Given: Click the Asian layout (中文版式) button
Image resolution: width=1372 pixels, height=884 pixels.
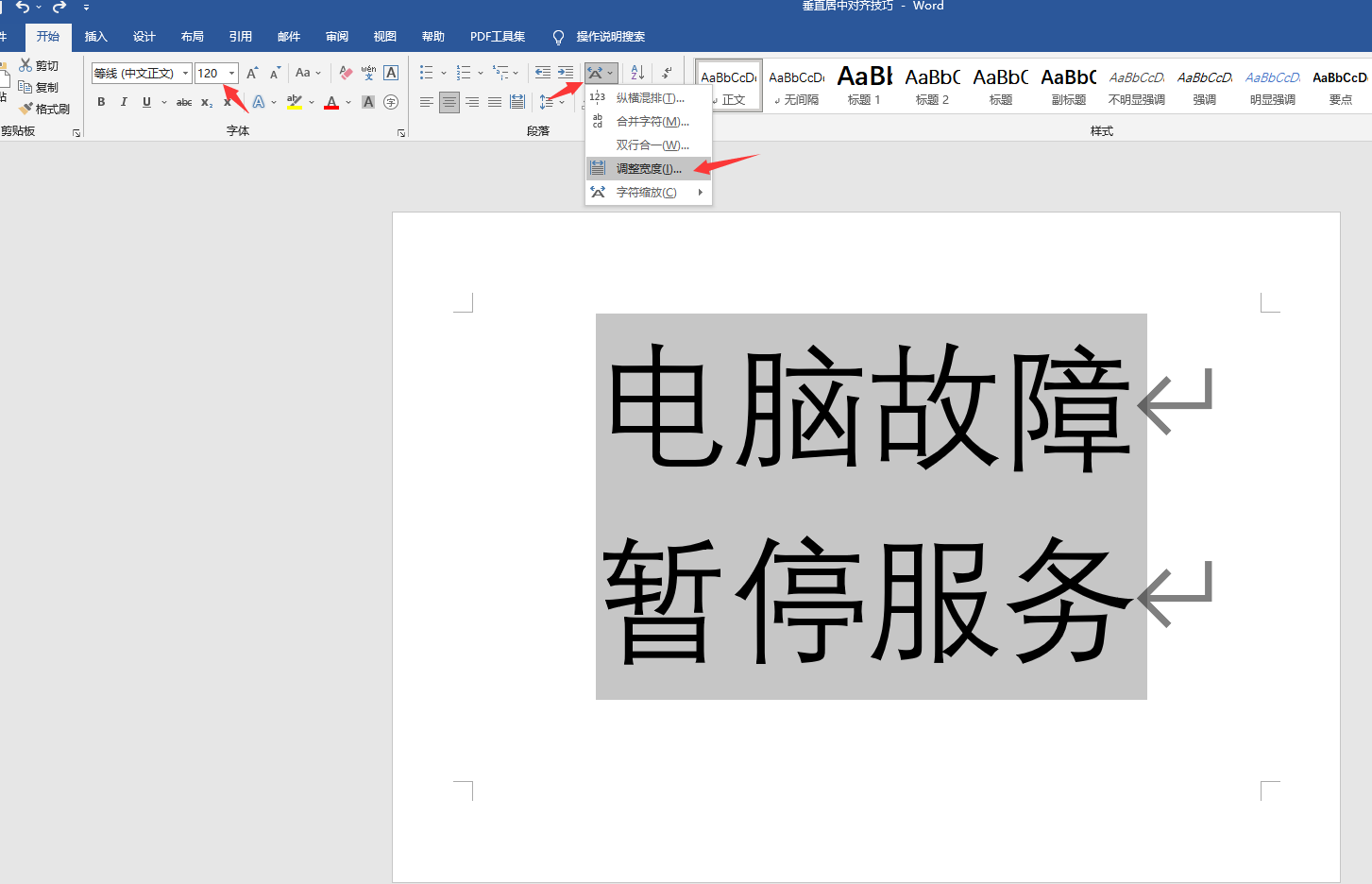Looking at the screenshot, I should pyautogui.click(x=601, y=73).
